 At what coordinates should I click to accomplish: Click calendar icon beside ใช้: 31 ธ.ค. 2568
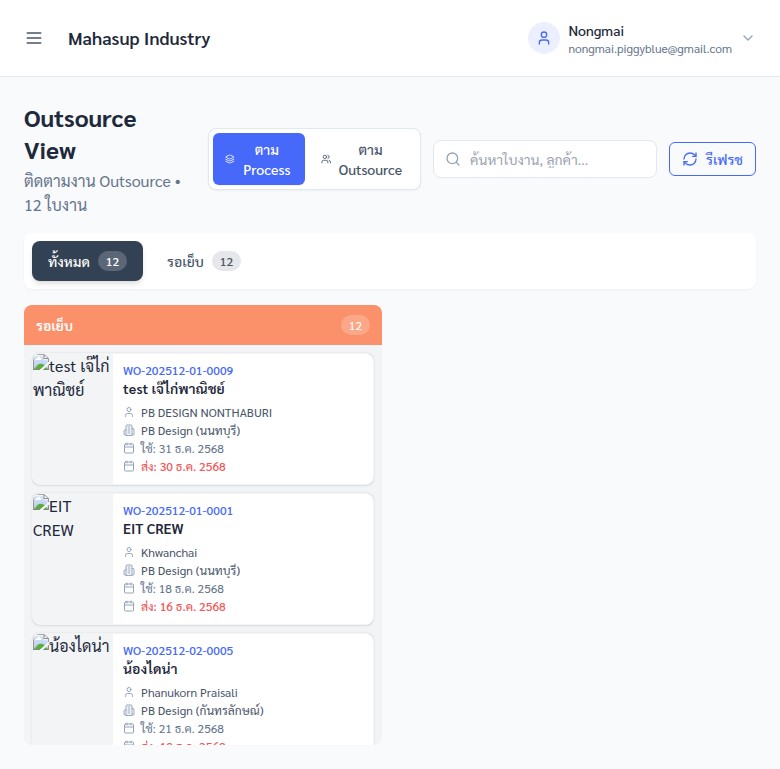(x=129, y=448)
